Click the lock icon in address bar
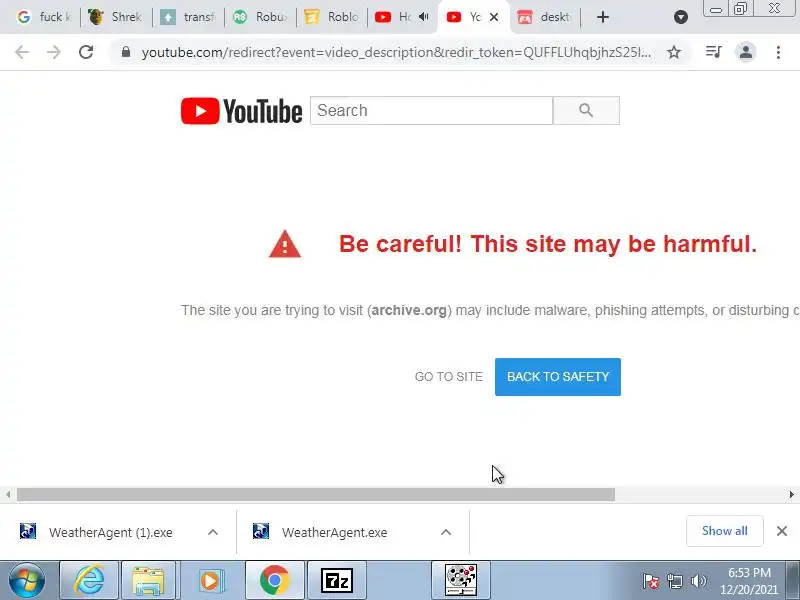800x600 pixels. [x=126, y=52]
